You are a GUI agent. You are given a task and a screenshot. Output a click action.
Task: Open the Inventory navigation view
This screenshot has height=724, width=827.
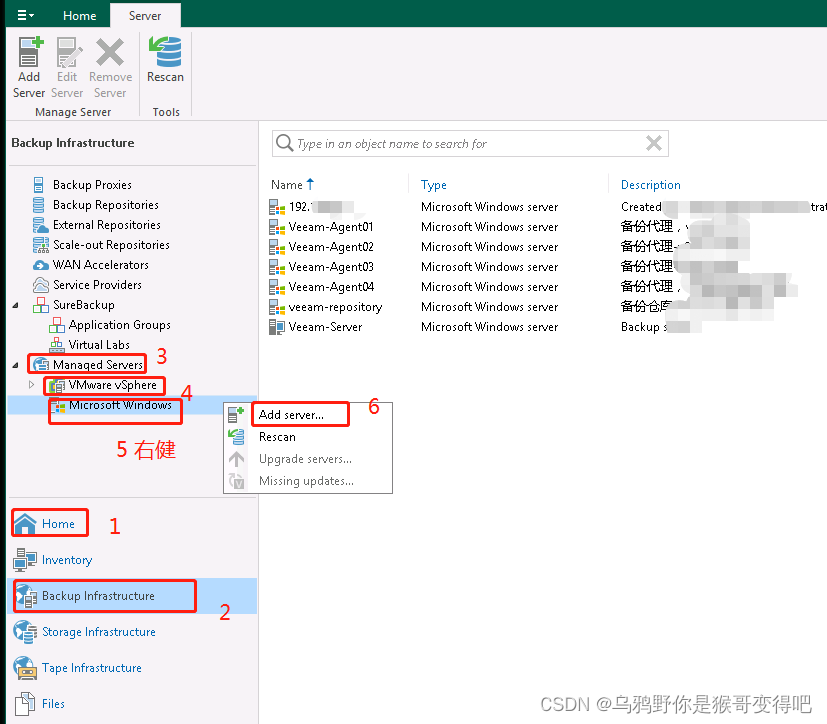[x=66, y=559]
